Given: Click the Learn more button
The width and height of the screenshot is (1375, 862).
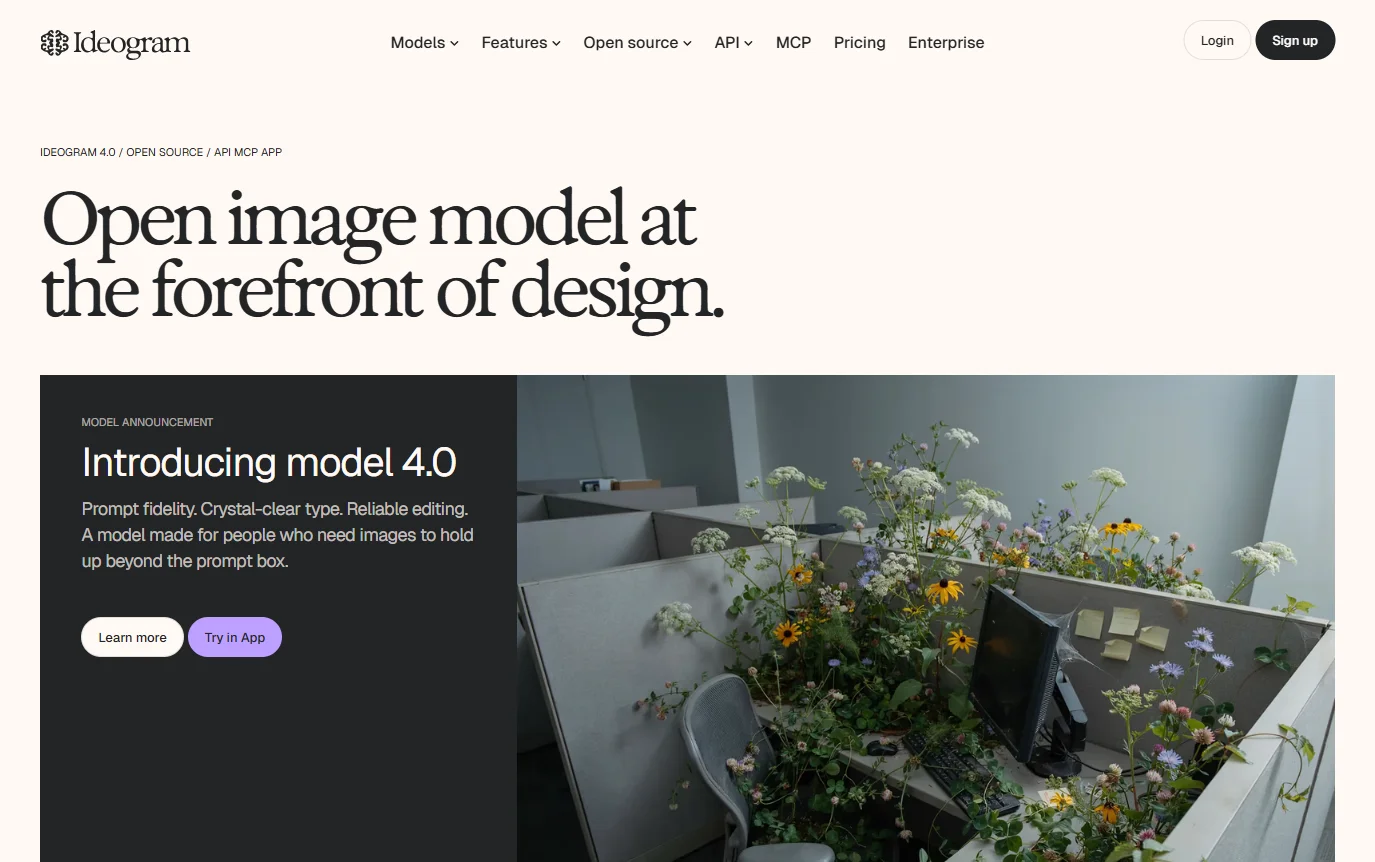Looking at the screenshot, I should coord(132,637).
